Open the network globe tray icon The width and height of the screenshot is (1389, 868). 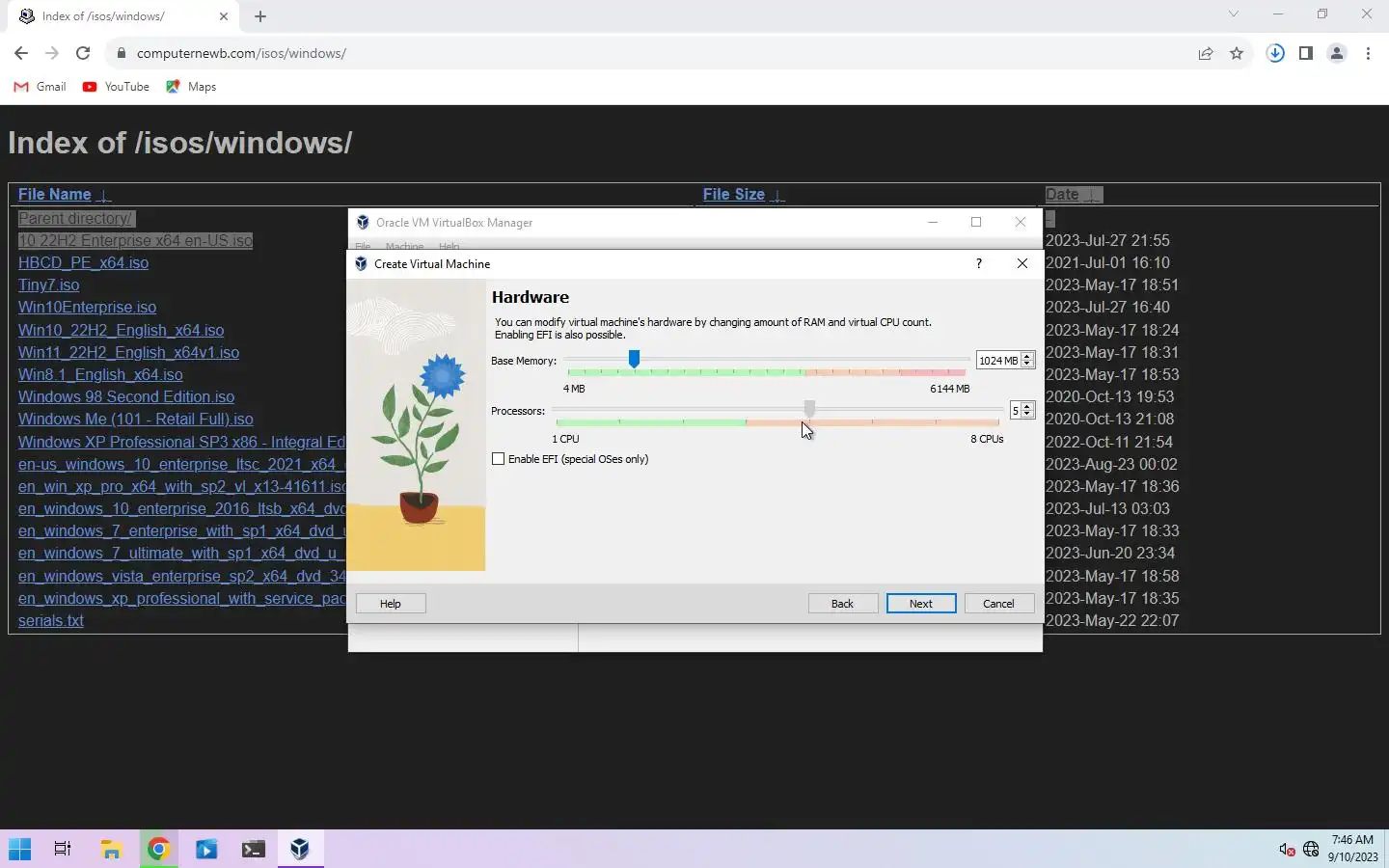click(1311, 850)
